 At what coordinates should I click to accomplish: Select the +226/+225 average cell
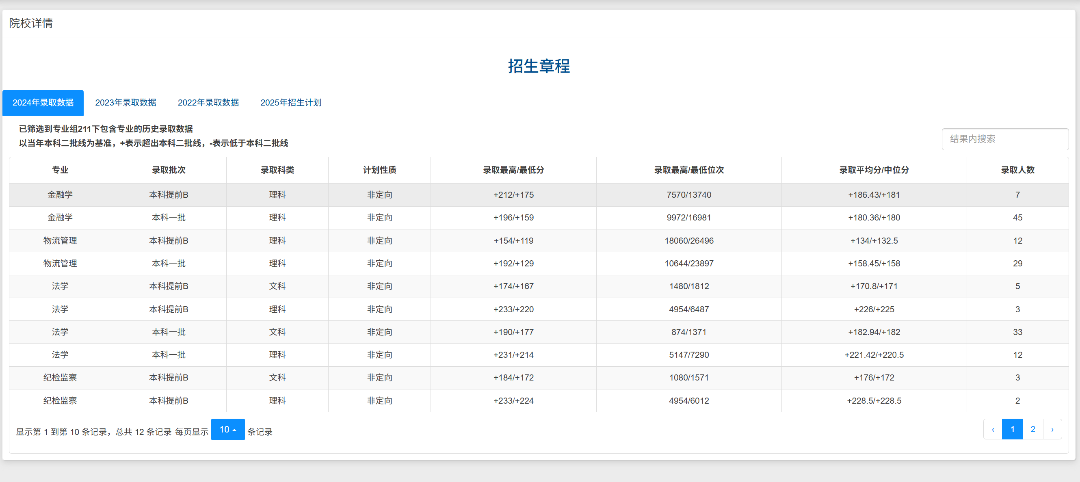874,309
